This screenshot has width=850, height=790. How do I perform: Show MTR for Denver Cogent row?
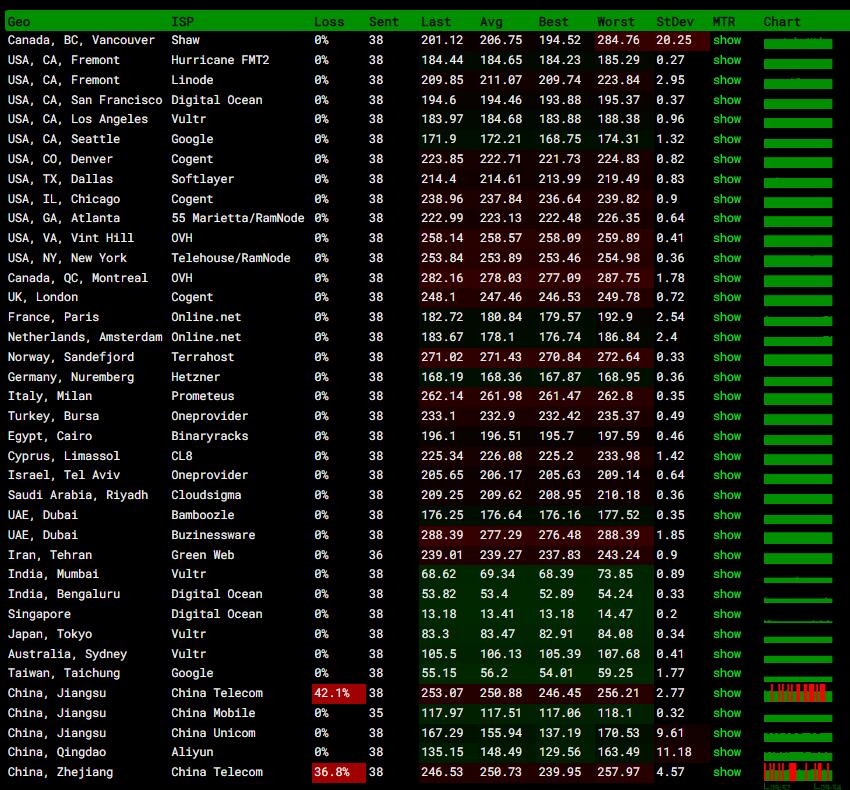727,159
